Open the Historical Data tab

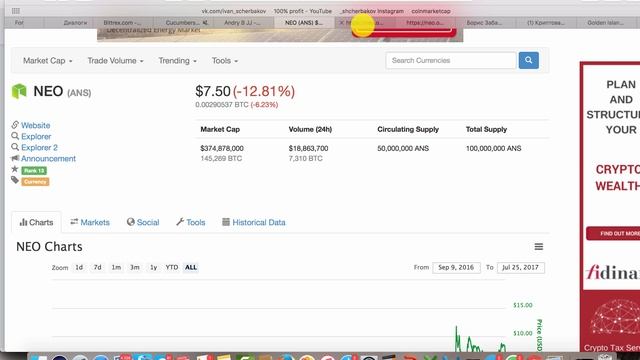coord(253,222)
